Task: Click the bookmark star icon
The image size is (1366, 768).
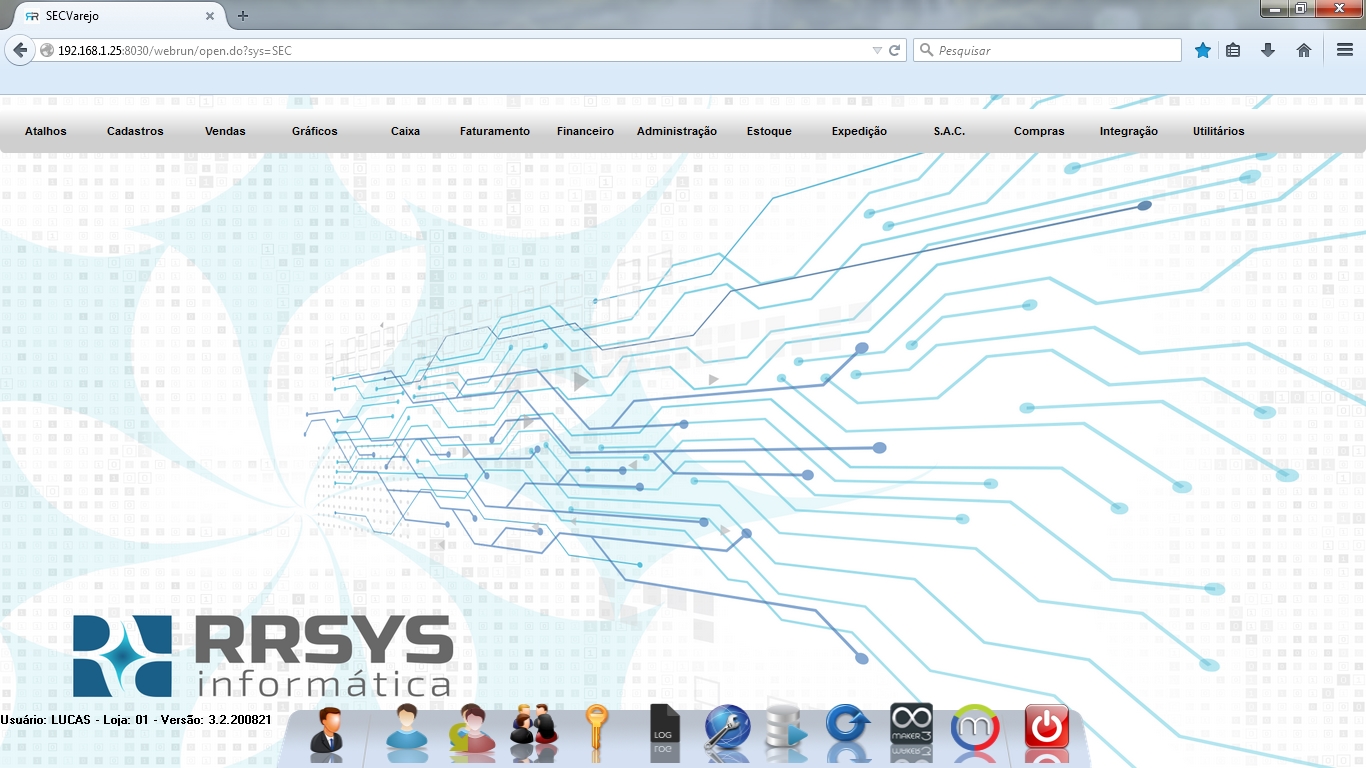Action: pos(1203,50)
